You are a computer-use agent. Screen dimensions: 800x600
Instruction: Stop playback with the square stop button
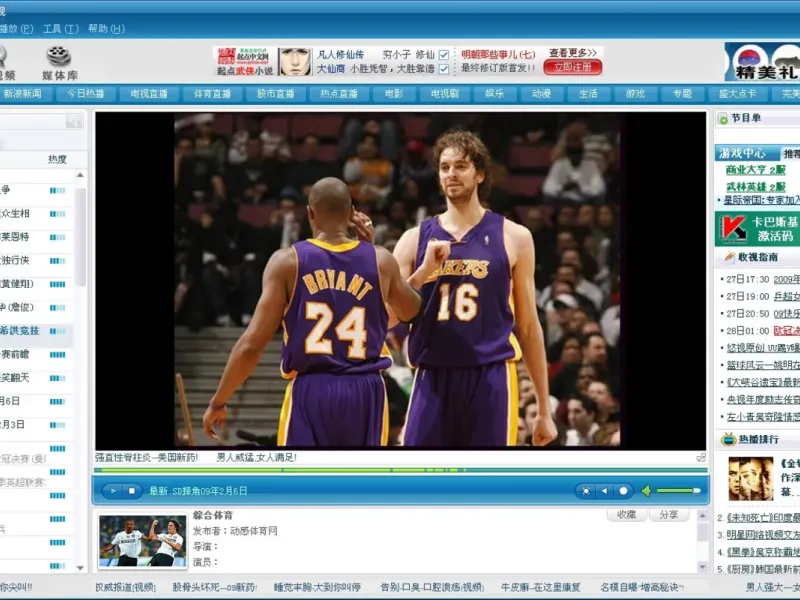pyautogui.click(x=132, y=491)
